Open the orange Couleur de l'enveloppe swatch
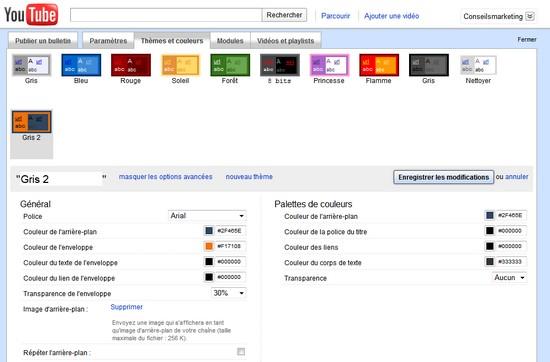550x362 pixels. [209, 246]
